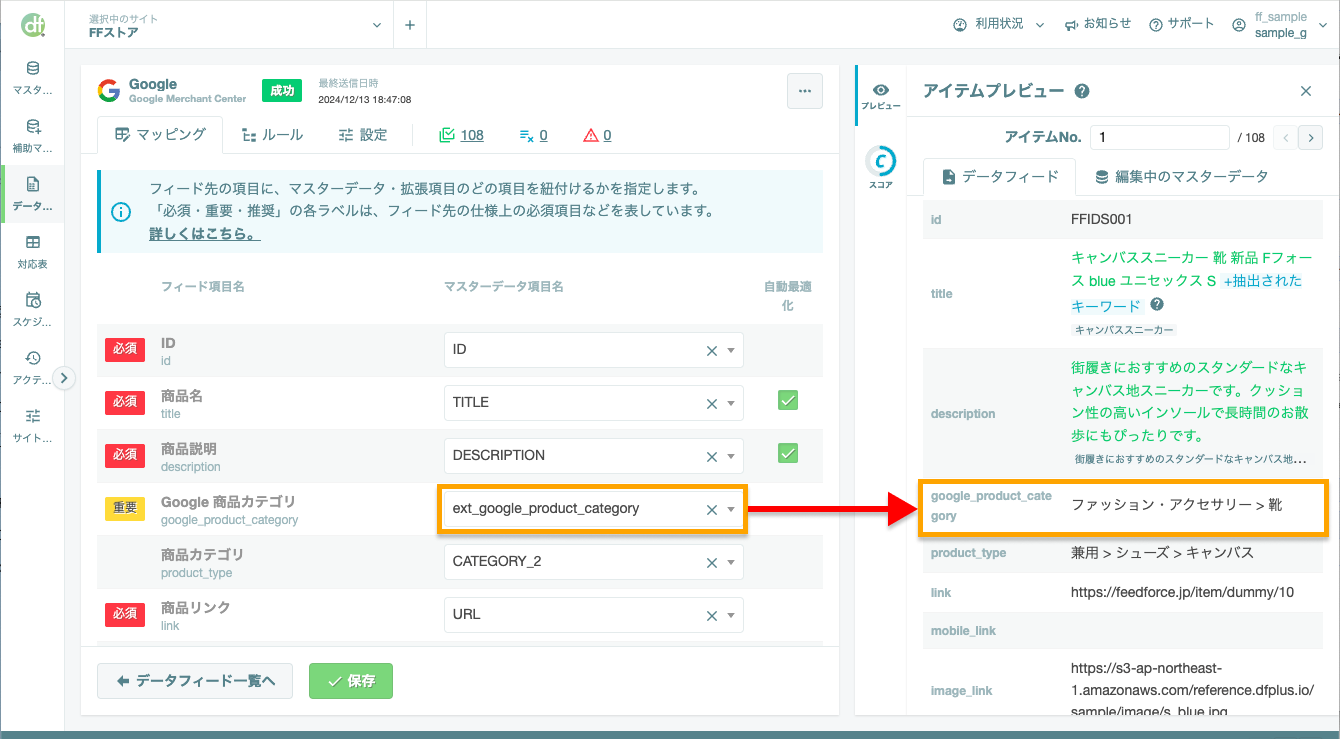Open the ff_sample account menu
The height and width of the screenshot is (739, 1340).
1279,25
